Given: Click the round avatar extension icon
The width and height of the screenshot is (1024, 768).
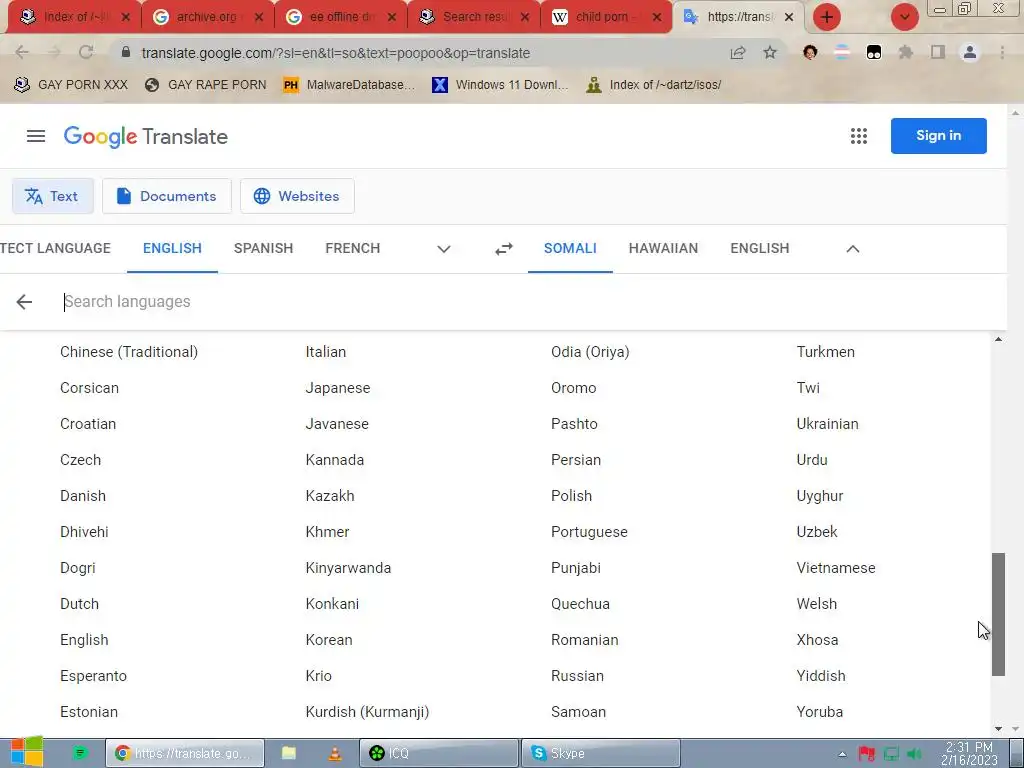Looking at the screenshot, I should pyautogui.click(x=810, y=52).
